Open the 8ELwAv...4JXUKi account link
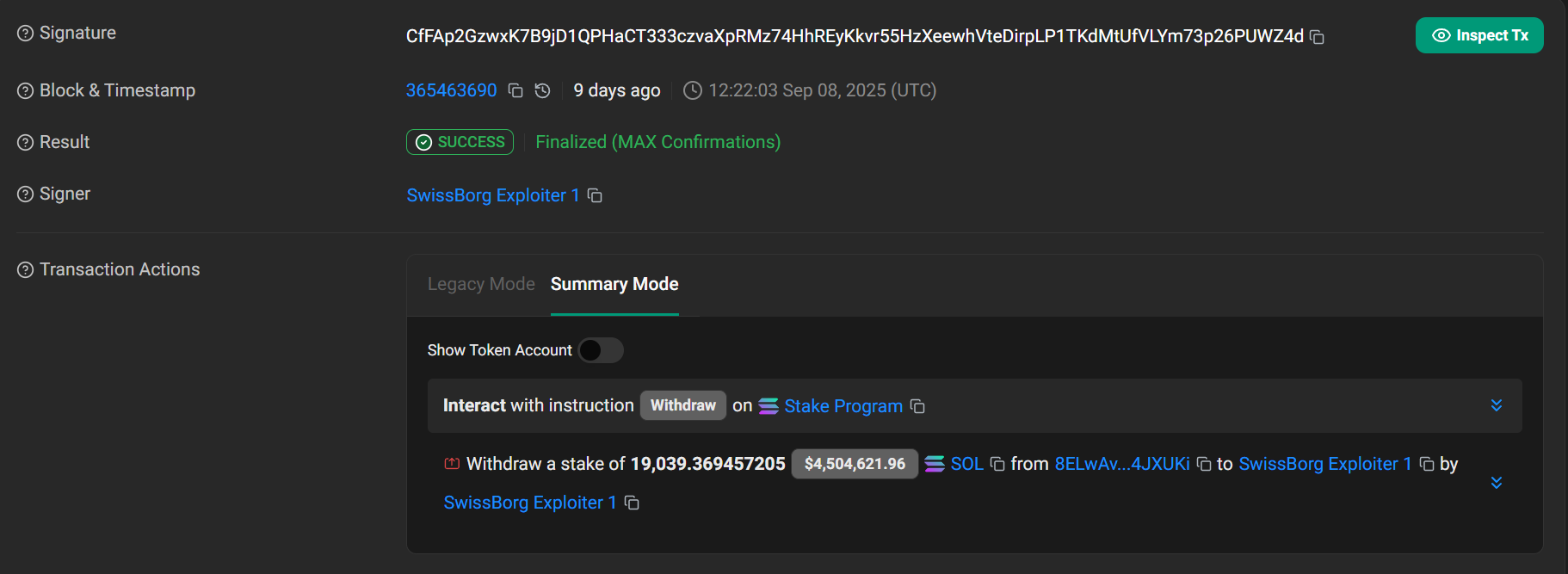The height and width of the screenshot is (574, 1568). coord(1122,464)
